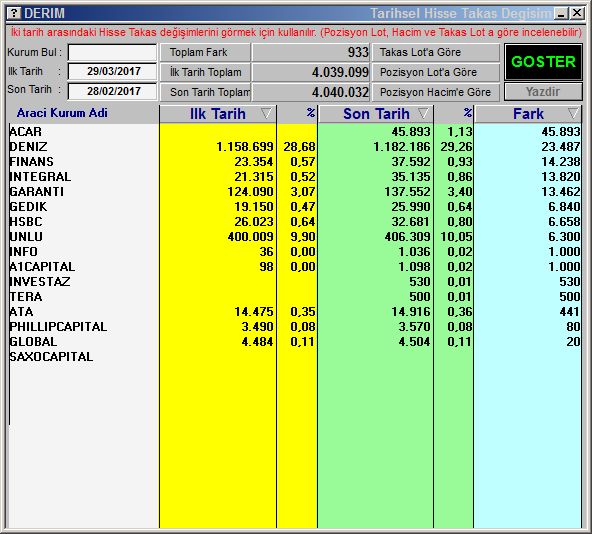Click the Araci Kurum Adi column header
The image size is (592, 534).
[x=62, y=113]
